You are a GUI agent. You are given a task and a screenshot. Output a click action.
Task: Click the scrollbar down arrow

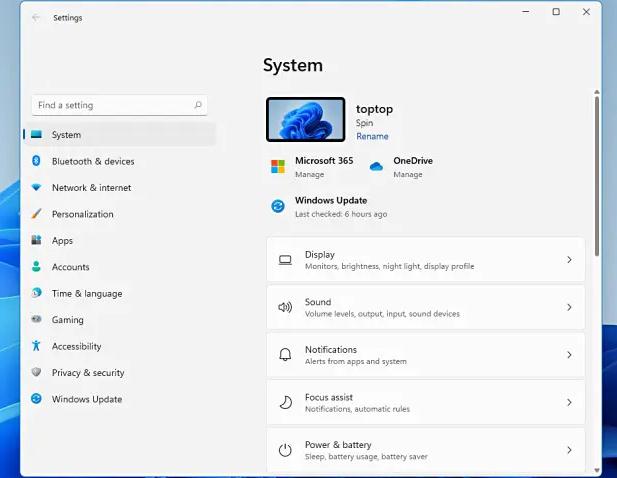pos(597,470)
